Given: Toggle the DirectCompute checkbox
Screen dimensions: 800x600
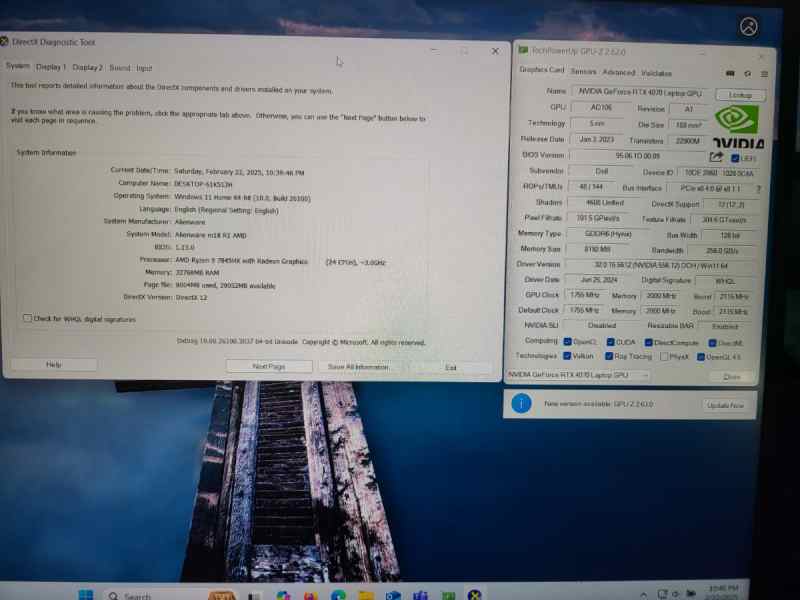Looking at the screenshot, I should [648, 342].
